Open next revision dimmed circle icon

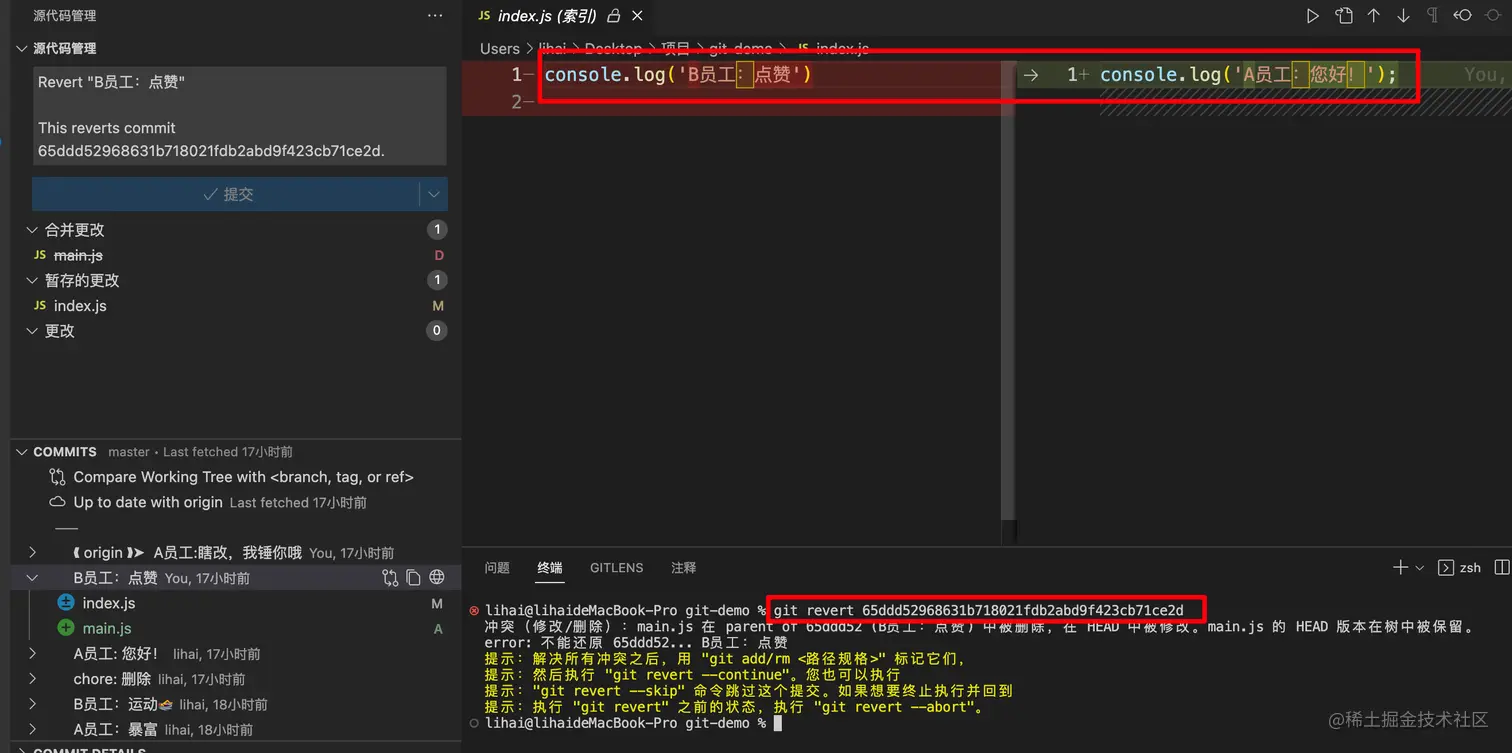coord(1493,16)
